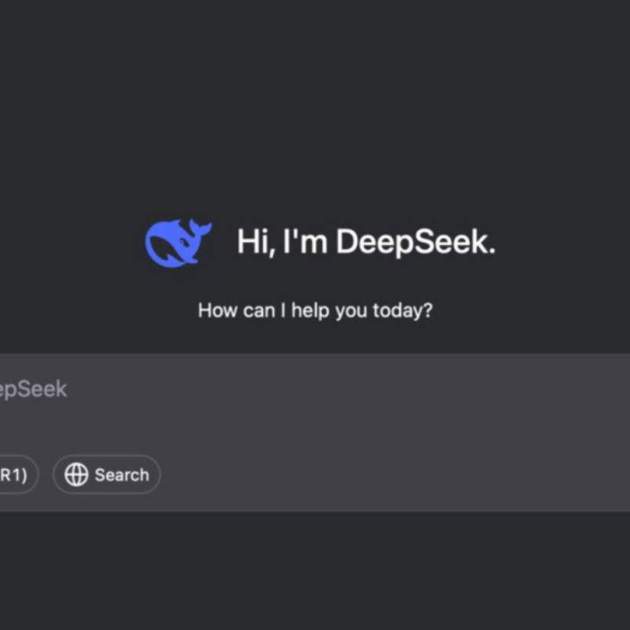The image size is (630, 630).
Task: Click the "R1)" text on the partial pill button
Action: tap(12, 475)
